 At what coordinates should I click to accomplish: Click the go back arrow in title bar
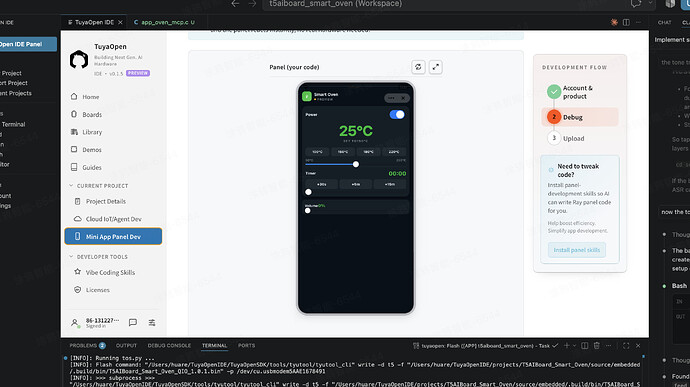click(235, 4)
